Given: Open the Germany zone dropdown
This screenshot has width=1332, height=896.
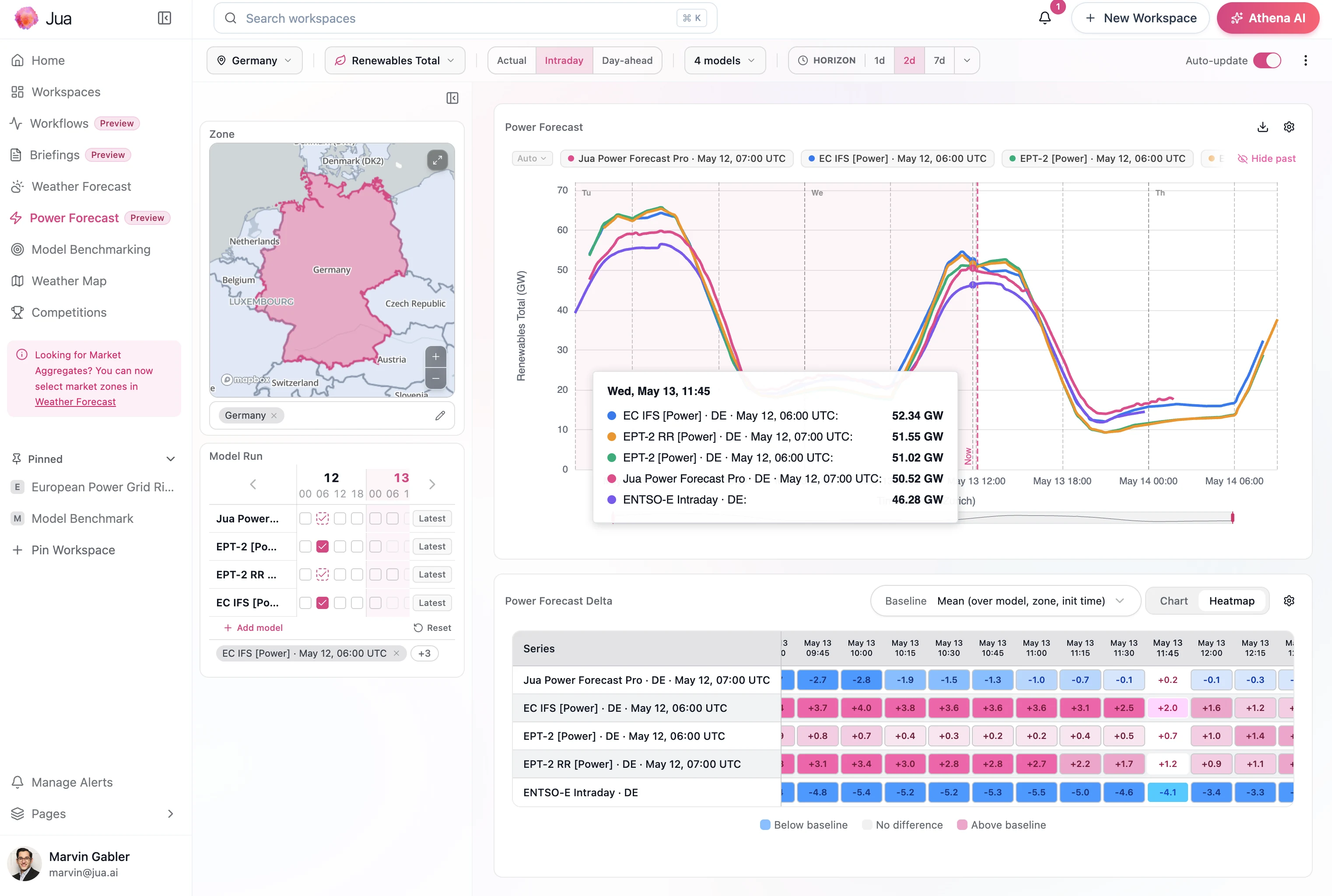Looking at the screenshot, I should click(254, 60).
